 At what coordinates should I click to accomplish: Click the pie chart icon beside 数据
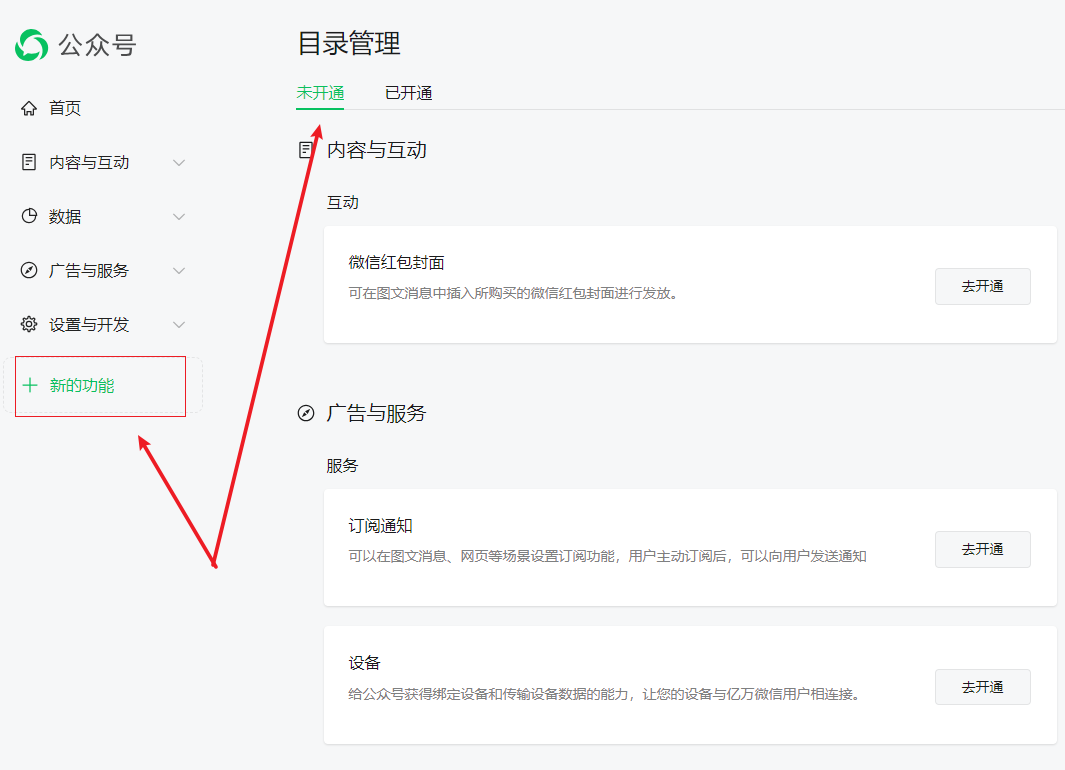pyautogui.click(x=29, y=216)
